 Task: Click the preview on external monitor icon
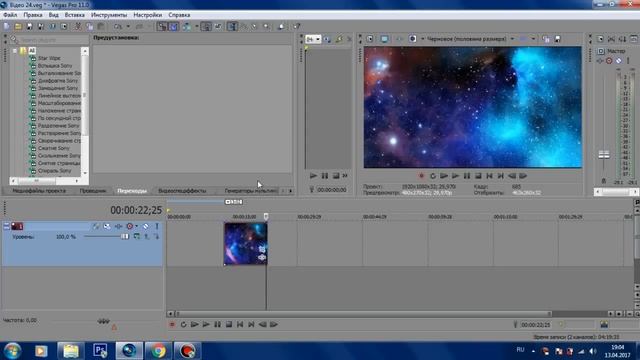(x=384, y=39)
